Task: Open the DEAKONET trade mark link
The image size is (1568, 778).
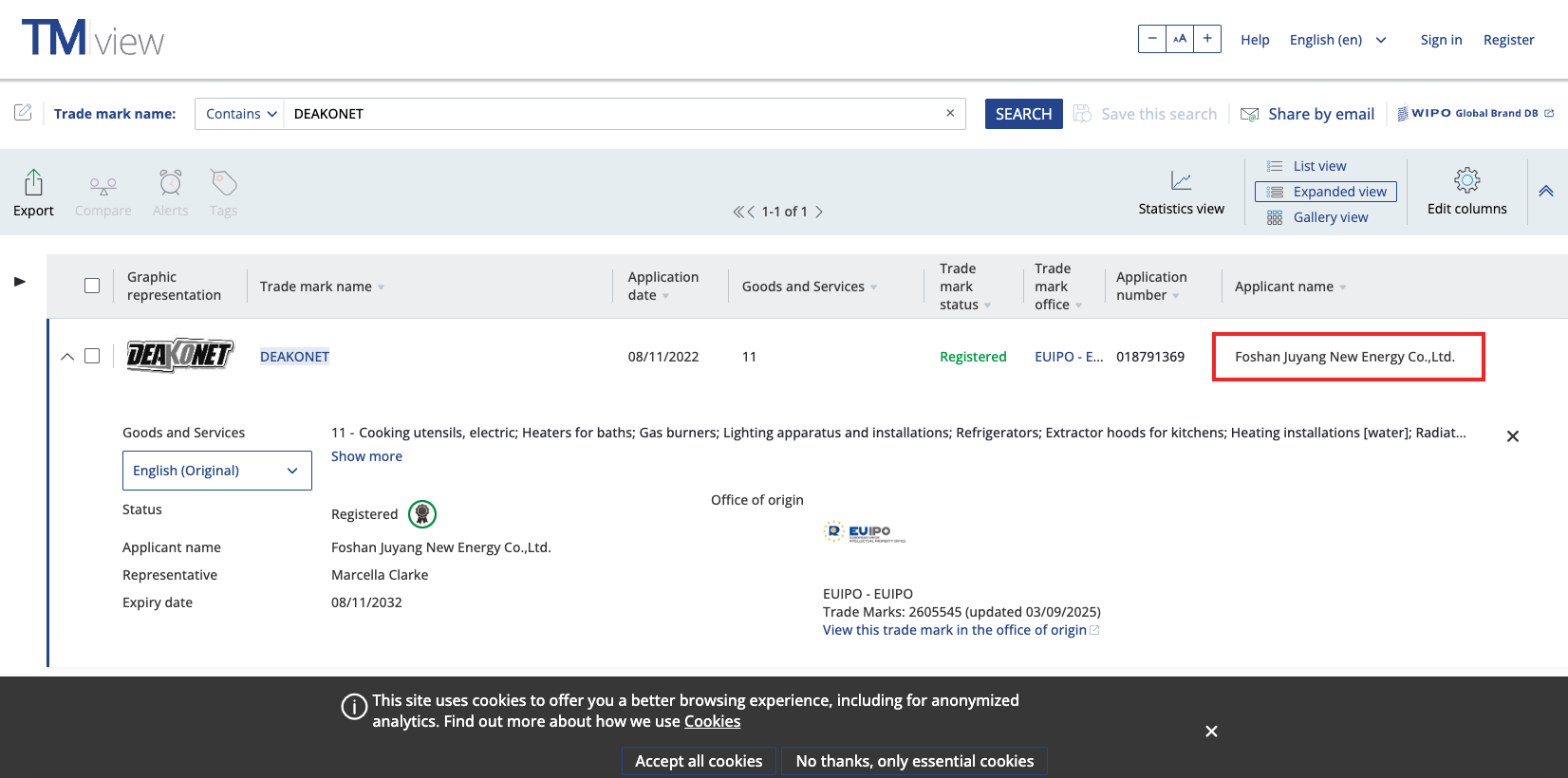Action: click(x=294, y=357)
